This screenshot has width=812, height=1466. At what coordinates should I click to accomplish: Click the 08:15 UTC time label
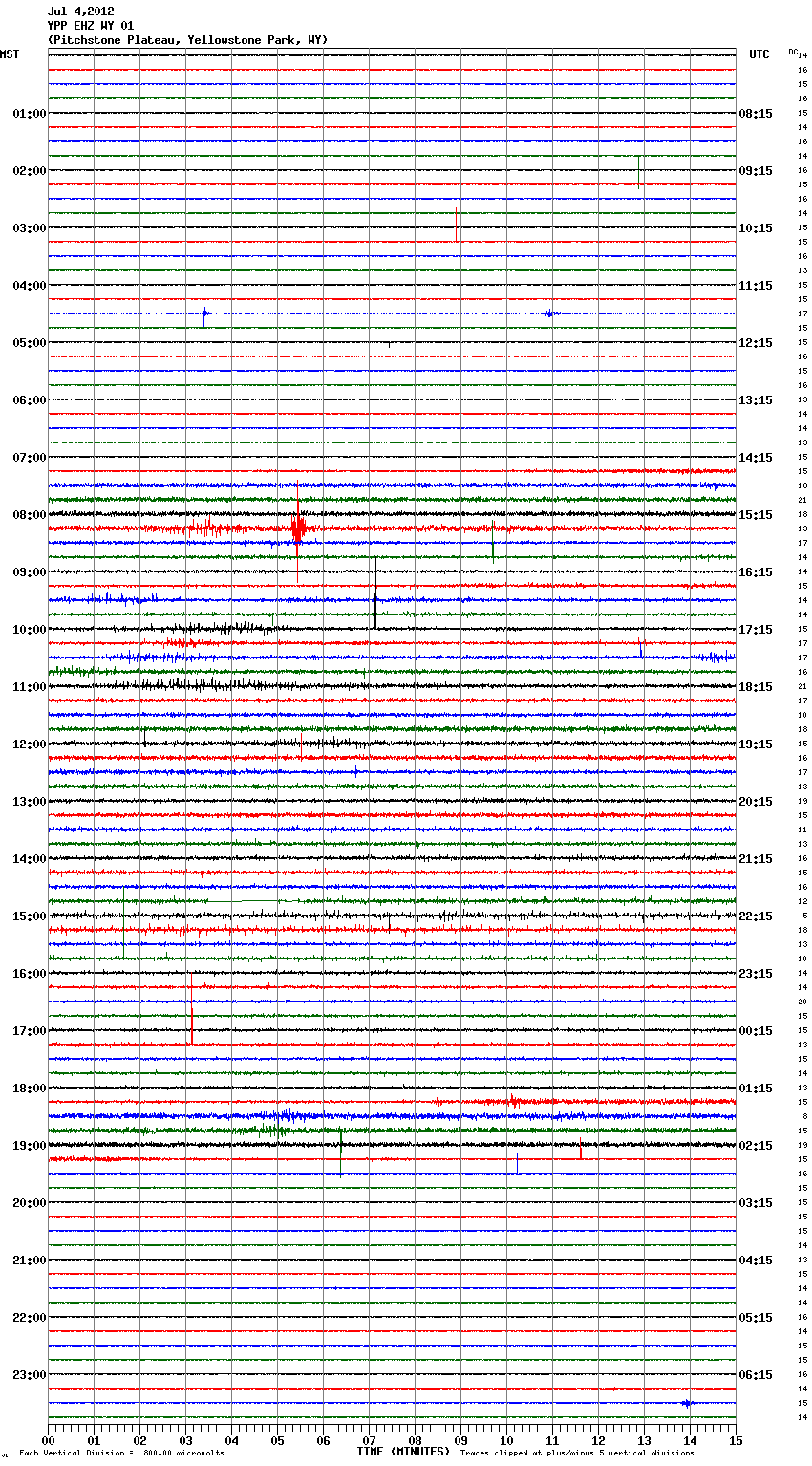(x=756, y=114)
